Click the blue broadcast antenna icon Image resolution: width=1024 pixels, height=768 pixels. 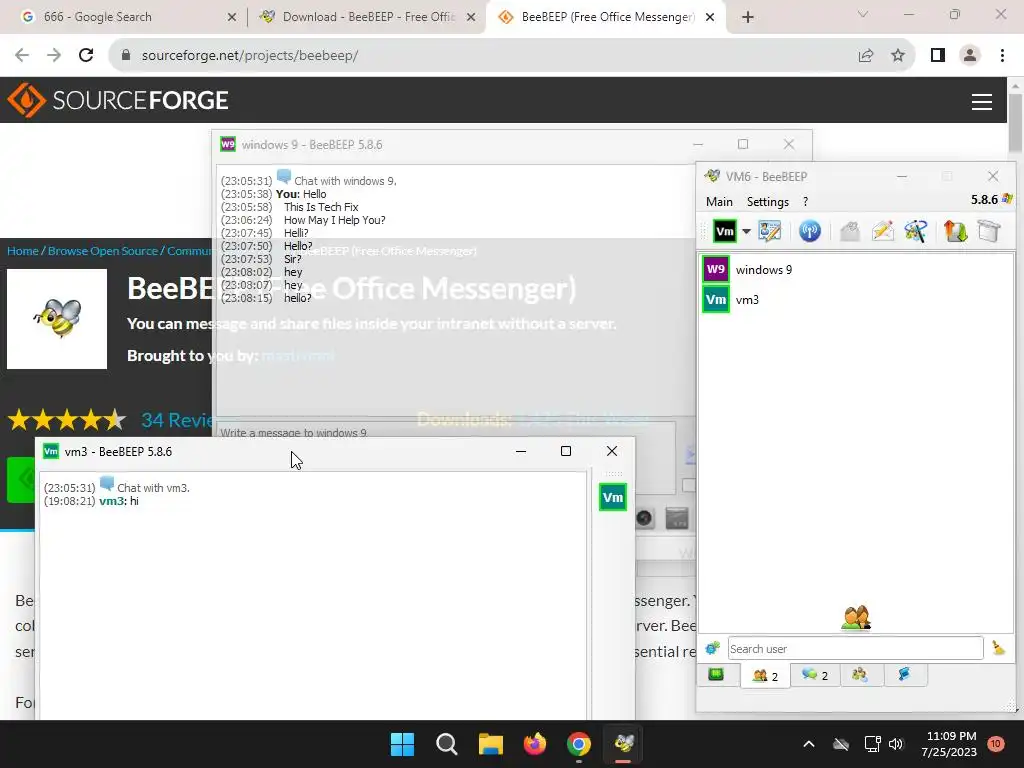pyautogui.click(x=810, y=231)
